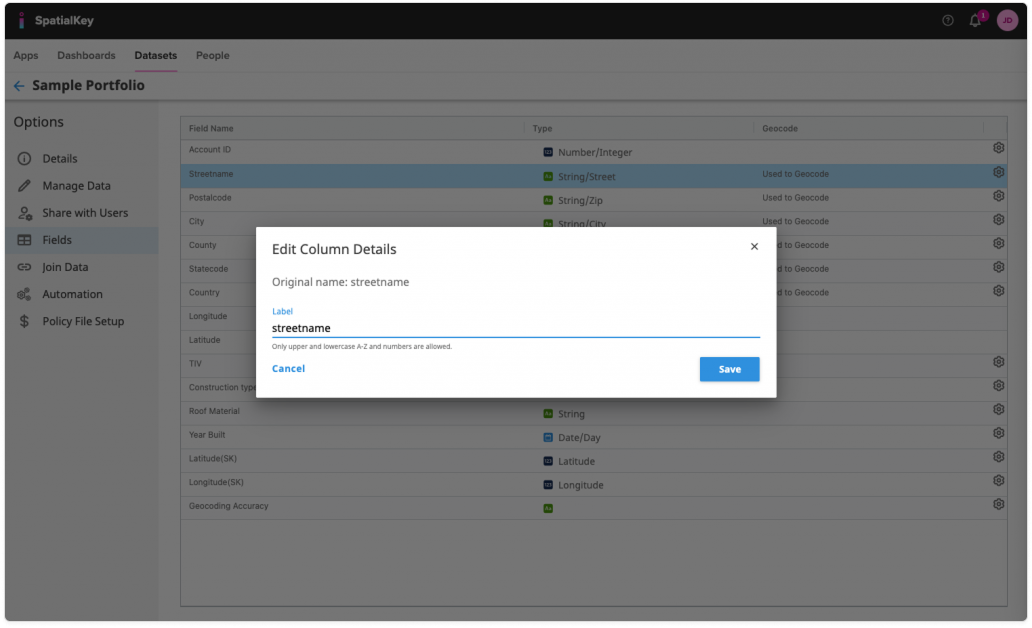Image resolution: width=1032 pixels, height=628 pixels.
Task: Click the back arrow beside Sample Portfolio
Action: 17,86
